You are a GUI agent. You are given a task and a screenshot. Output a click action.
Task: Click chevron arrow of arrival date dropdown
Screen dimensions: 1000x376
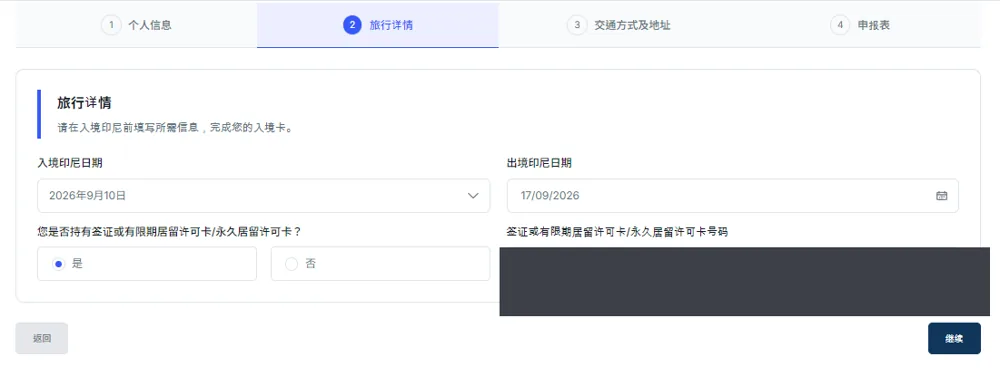(473, 196)
